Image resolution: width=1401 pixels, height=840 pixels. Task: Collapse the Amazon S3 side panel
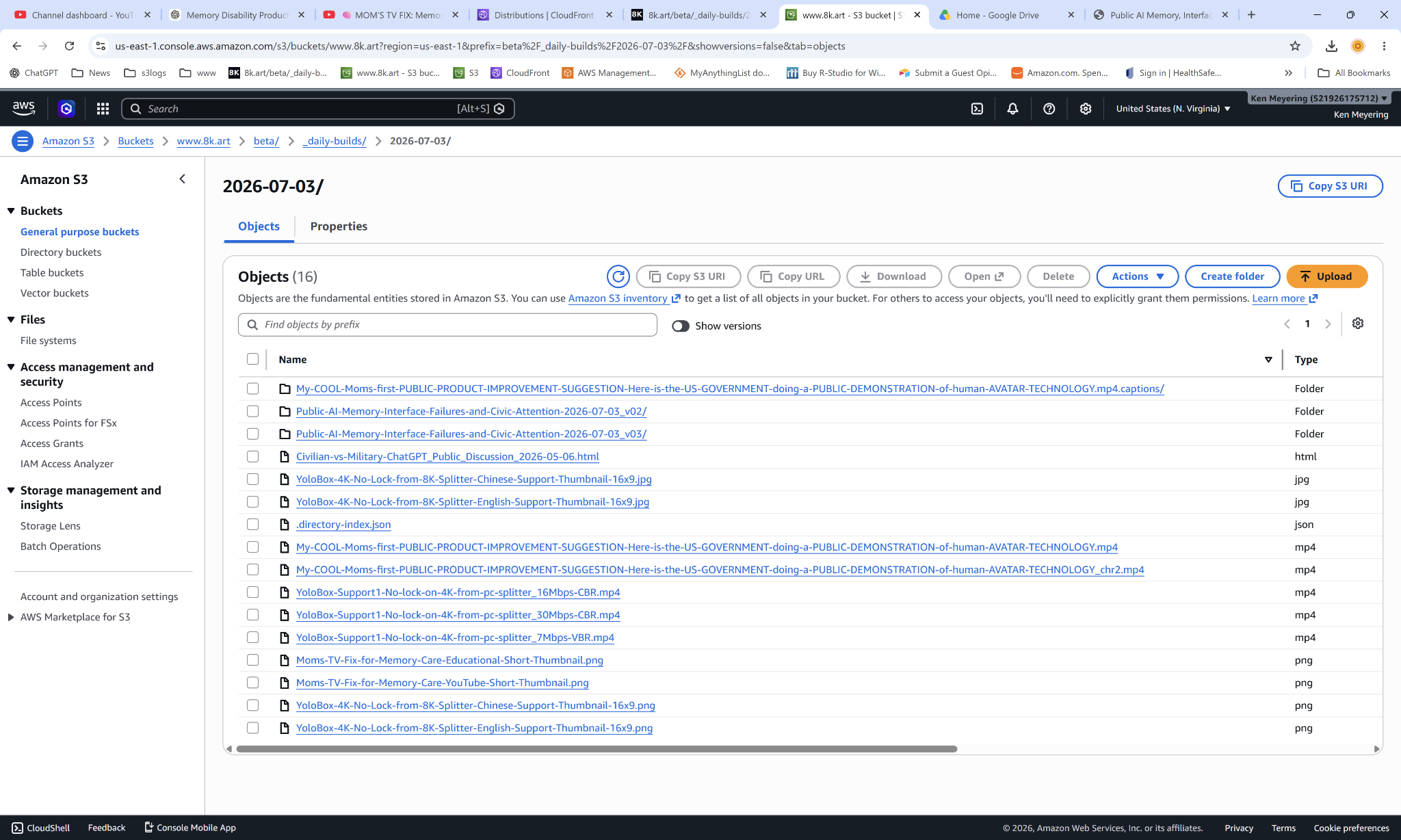tap(183, 179)
